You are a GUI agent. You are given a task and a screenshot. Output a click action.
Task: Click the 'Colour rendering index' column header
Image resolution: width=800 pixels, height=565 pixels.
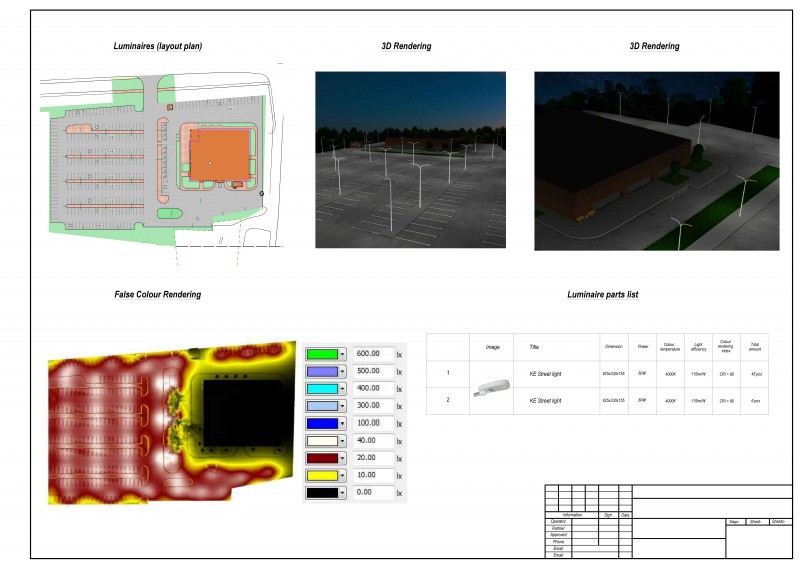(726, 346)
